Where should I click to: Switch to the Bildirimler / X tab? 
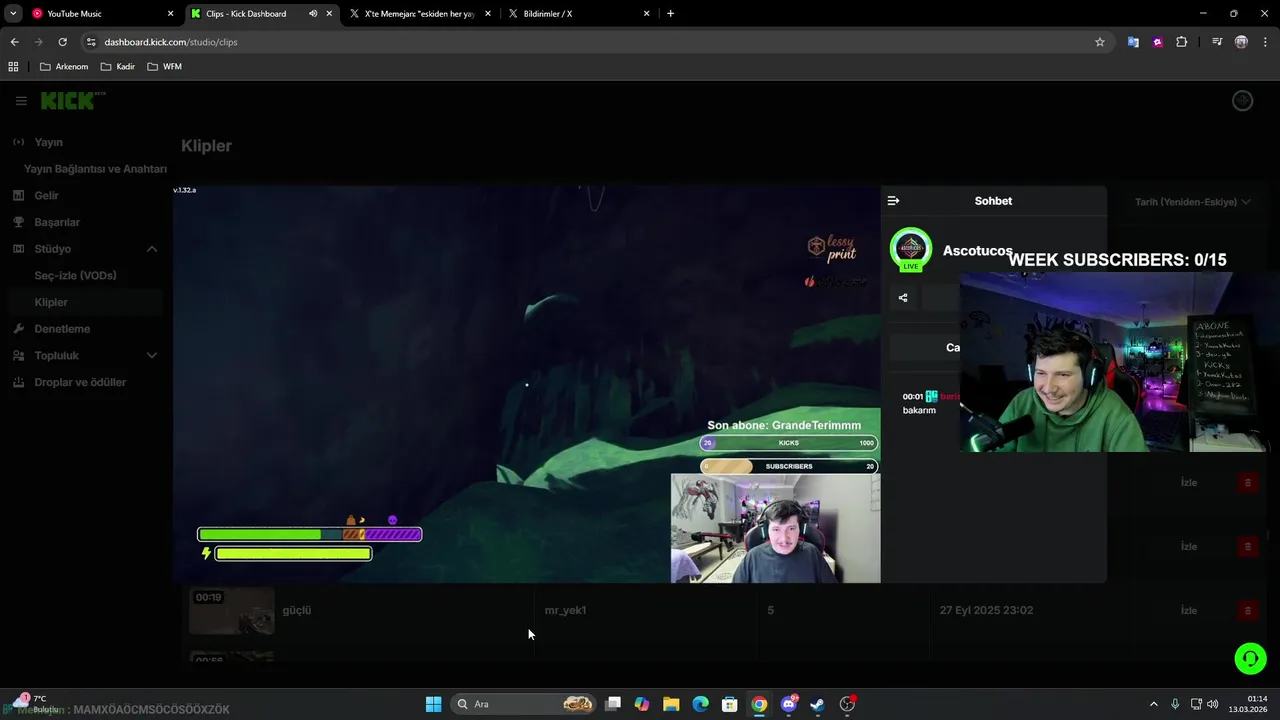pos(578,14)
